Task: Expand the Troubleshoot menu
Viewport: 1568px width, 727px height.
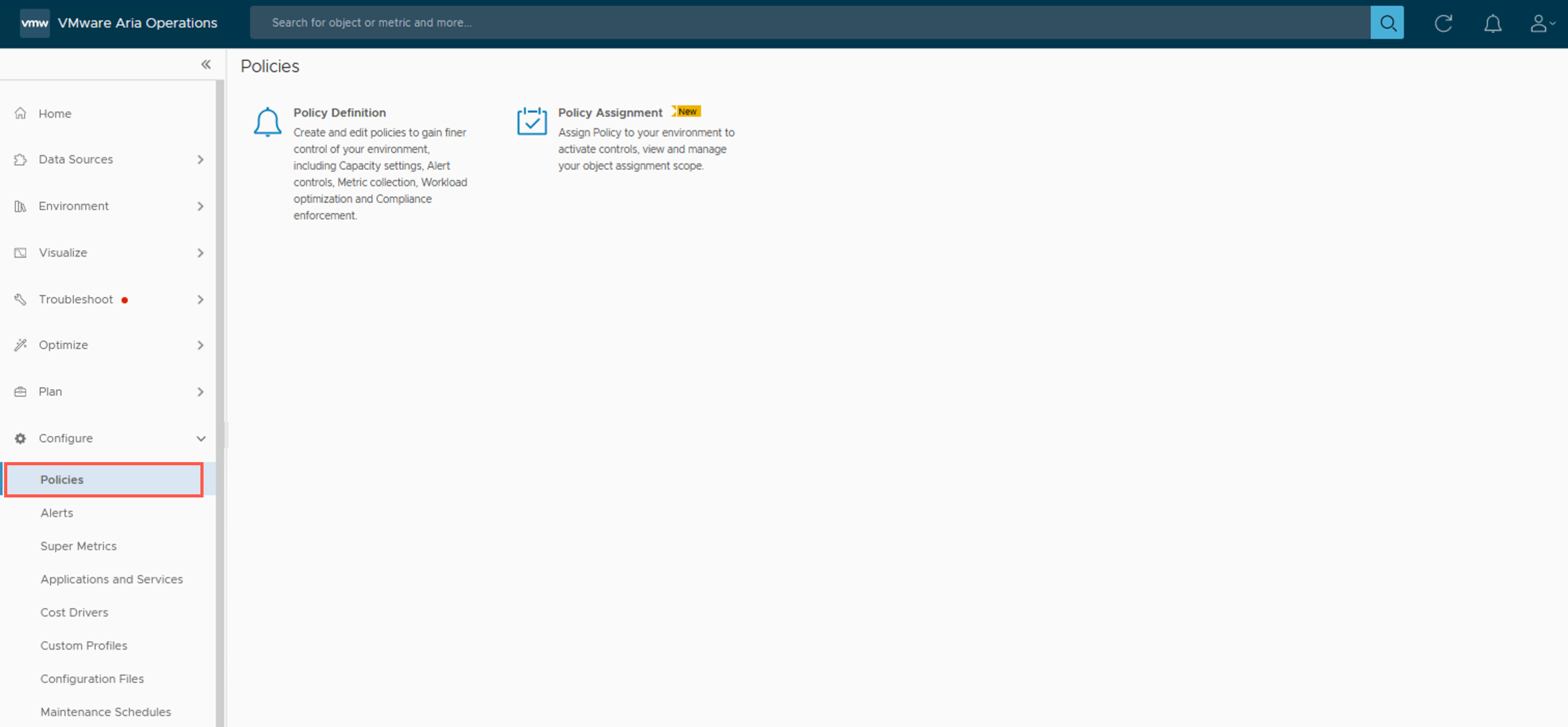Action: tap(200, 300)
